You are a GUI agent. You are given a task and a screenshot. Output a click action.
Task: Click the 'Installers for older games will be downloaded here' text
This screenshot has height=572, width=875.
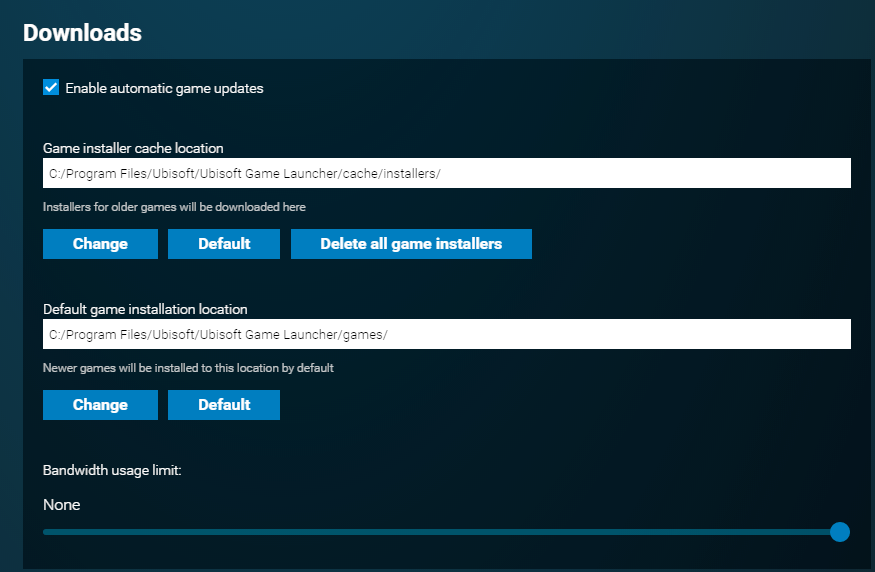pyautogui.click(x=174, y=207)
